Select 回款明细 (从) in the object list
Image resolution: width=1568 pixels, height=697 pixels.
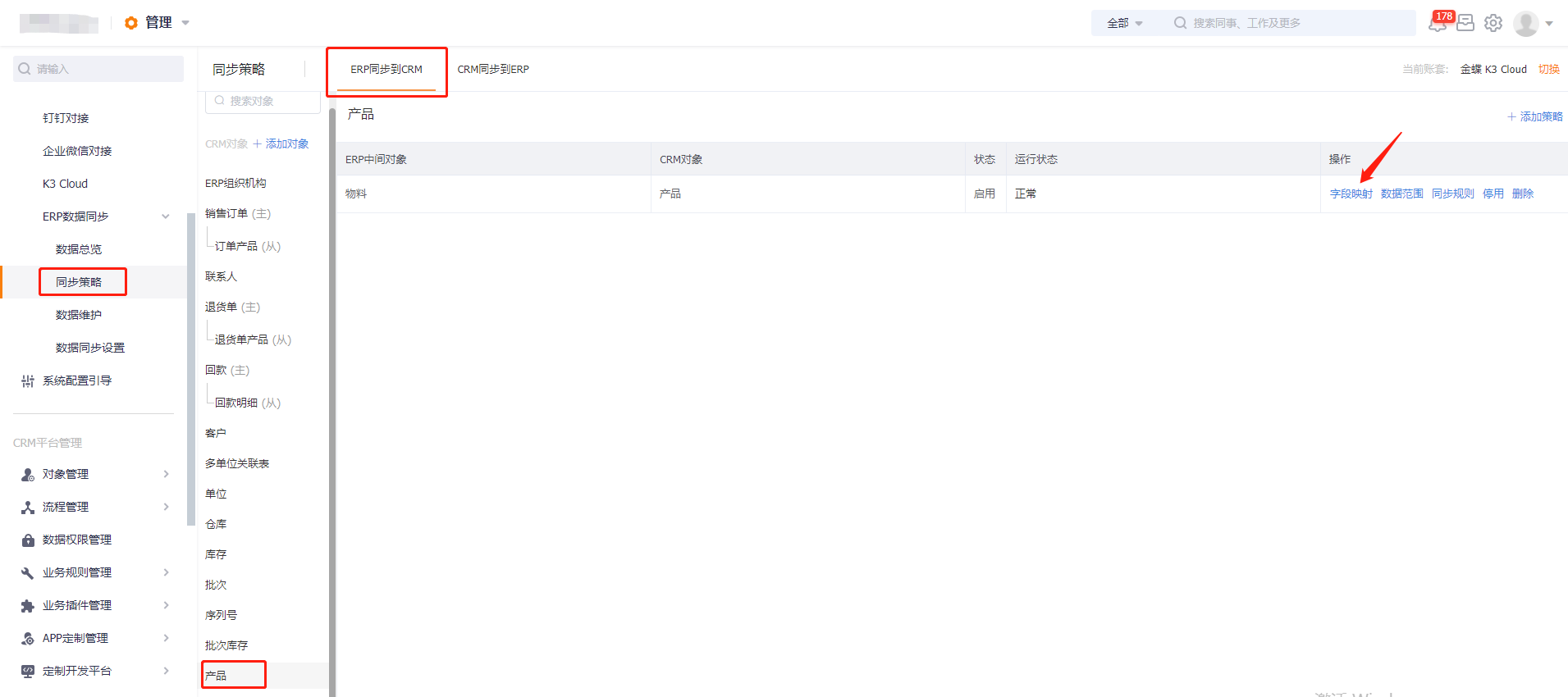(248, 403)
